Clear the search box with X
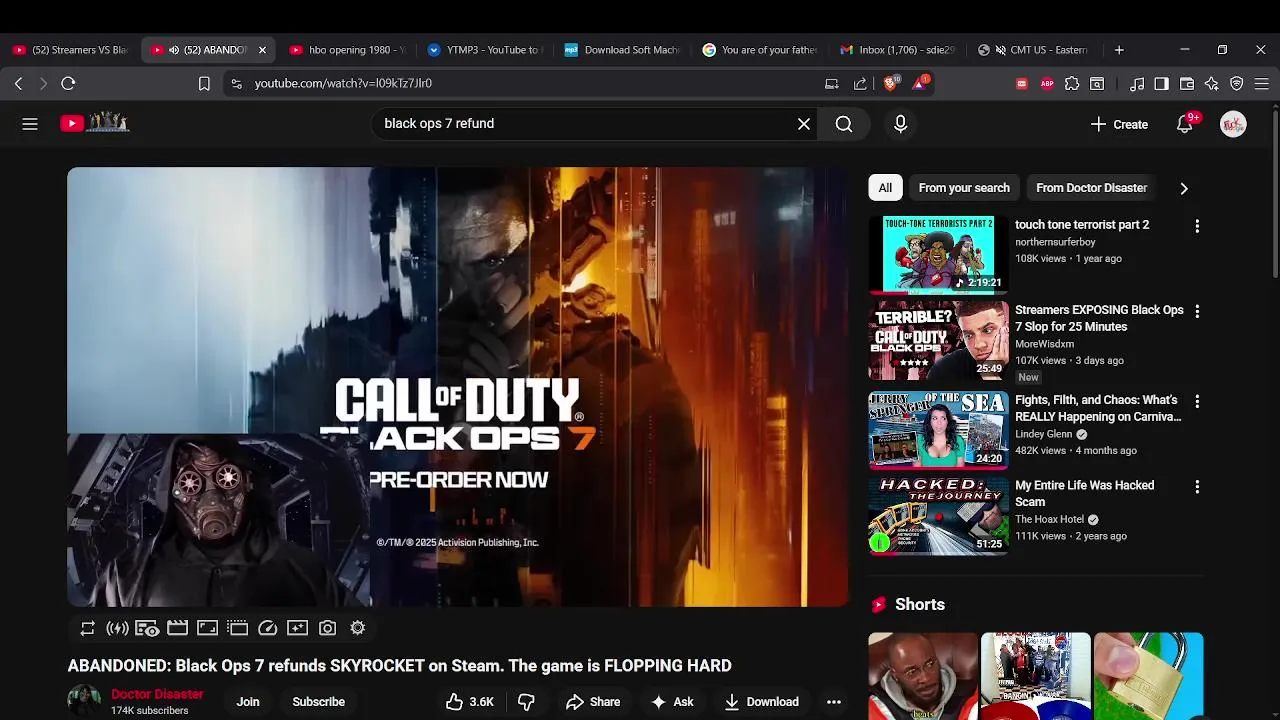This screenshot has width=1280, height=720. coord(804,124)
